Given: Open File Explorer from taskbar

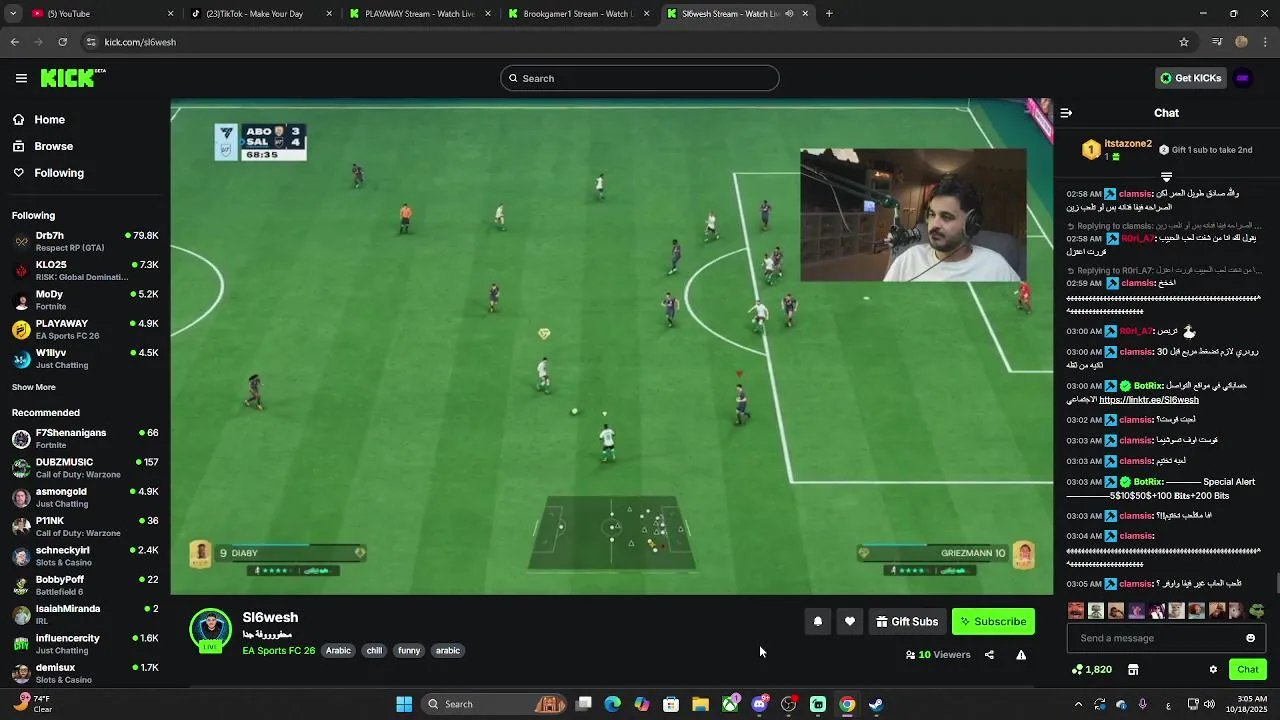Looking at the screenshot, I should (700, 704).
